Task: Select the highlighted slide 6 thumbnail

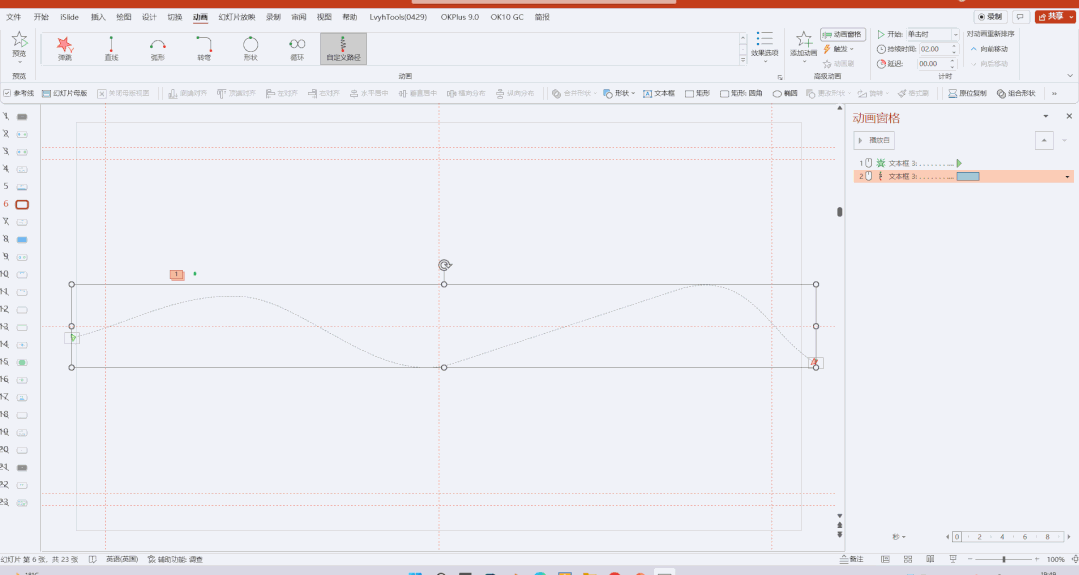Action: click(22, 204)
